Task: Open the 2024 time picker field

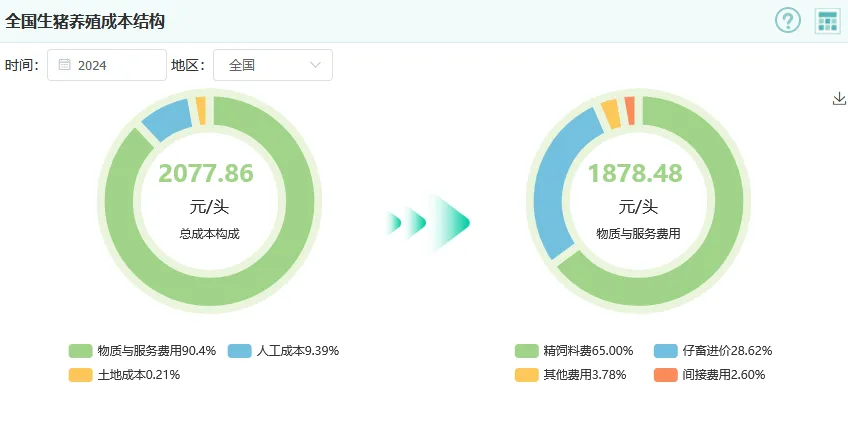Action: click(x=107, y=65)
